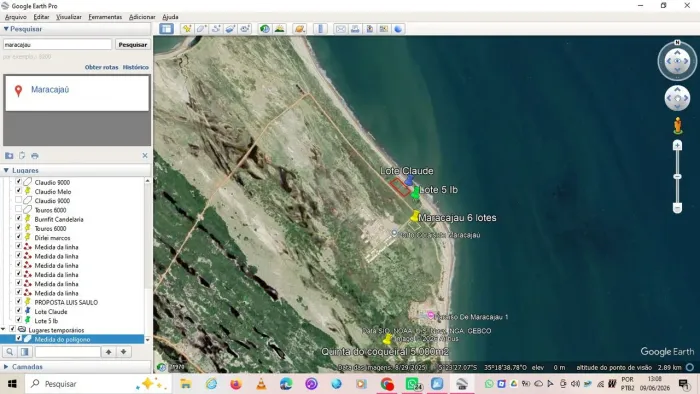The height and width of the screenshot is (394, 700).
Task: Open the Ajuda menu
Action: coord(170,17)
